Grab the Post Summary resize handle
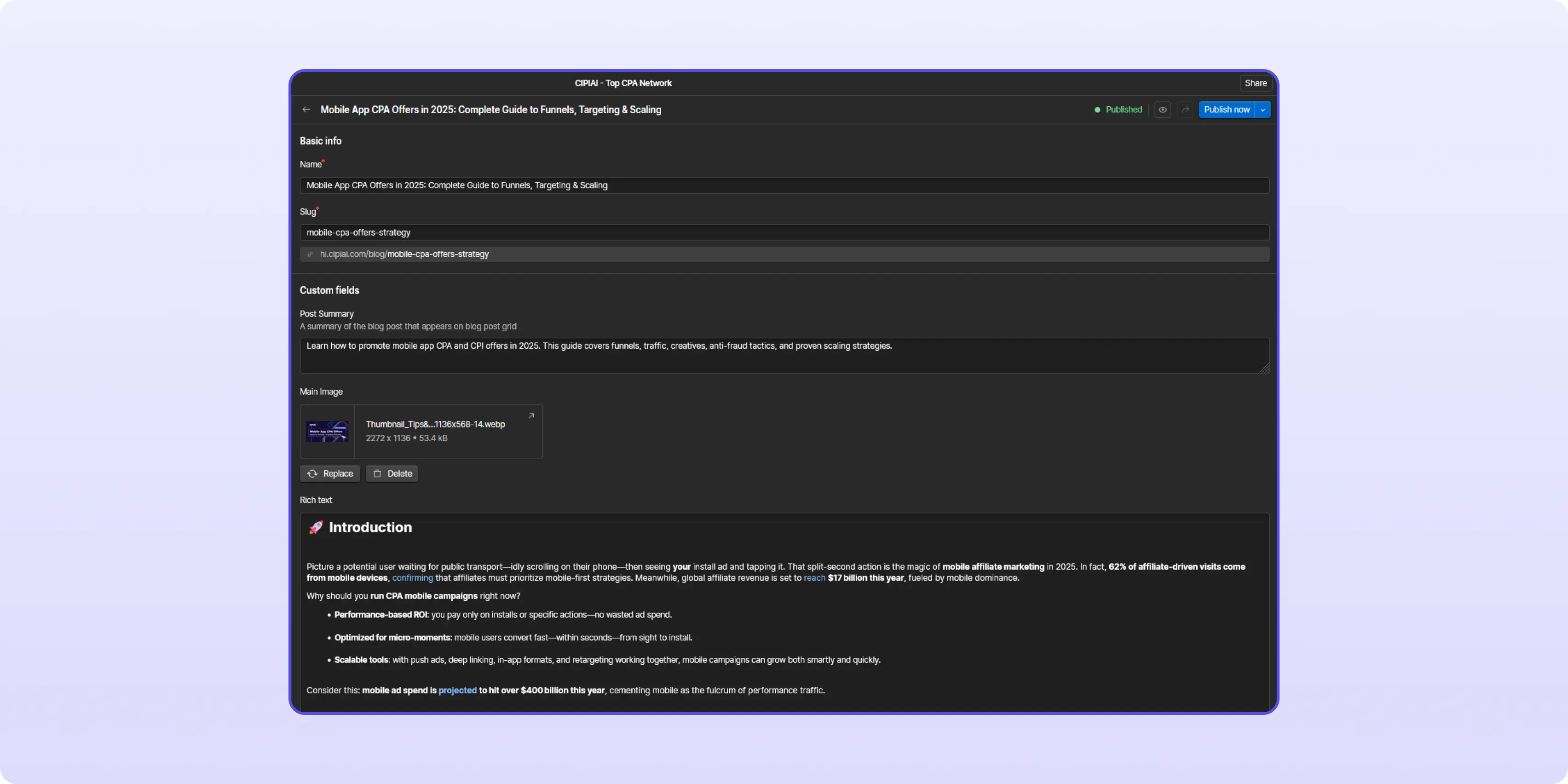1568x784 pixels. 1264,368
